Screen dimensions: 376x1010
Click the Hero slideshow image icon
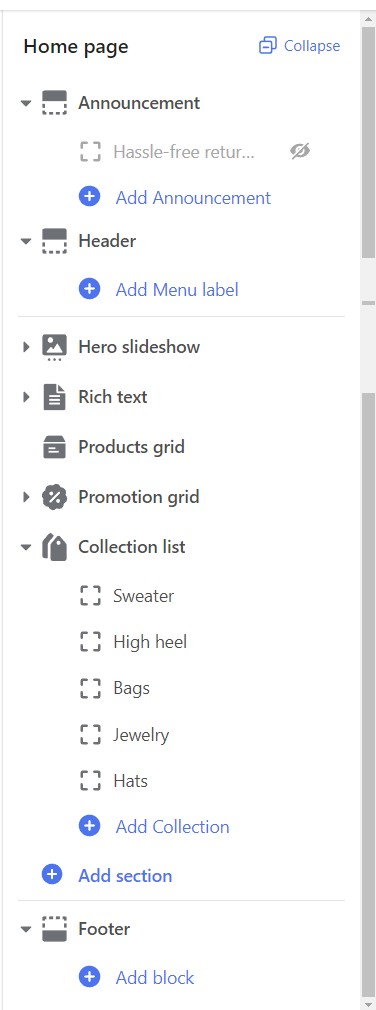pos(55,347)
